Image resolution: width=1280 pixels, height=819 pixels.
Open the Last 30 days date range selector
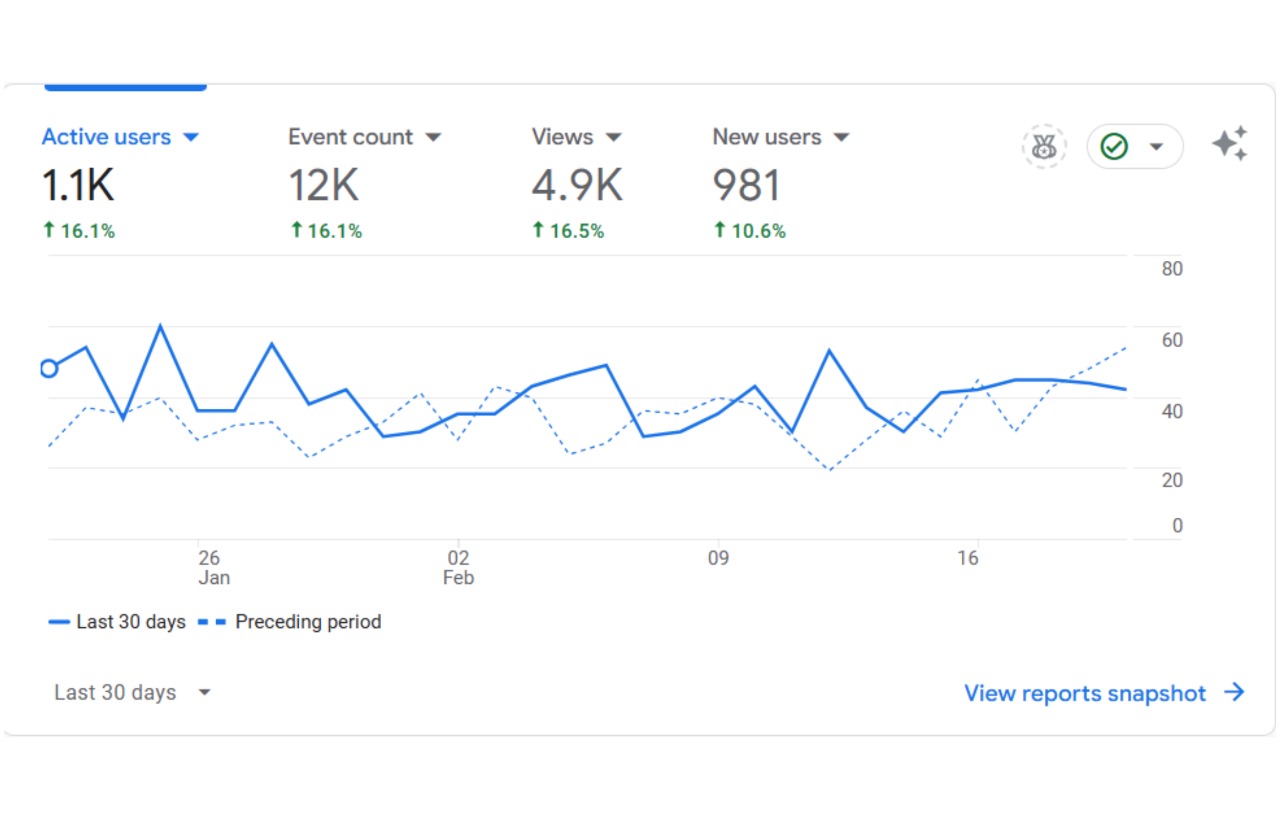coord(132,693)
